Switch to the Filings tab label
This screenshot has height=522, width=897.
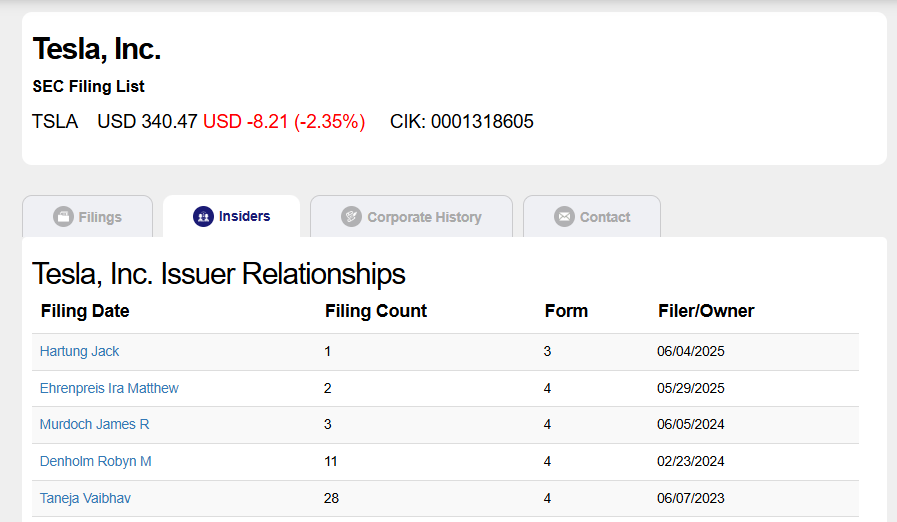pyautogui.click(x=100, y=217)
